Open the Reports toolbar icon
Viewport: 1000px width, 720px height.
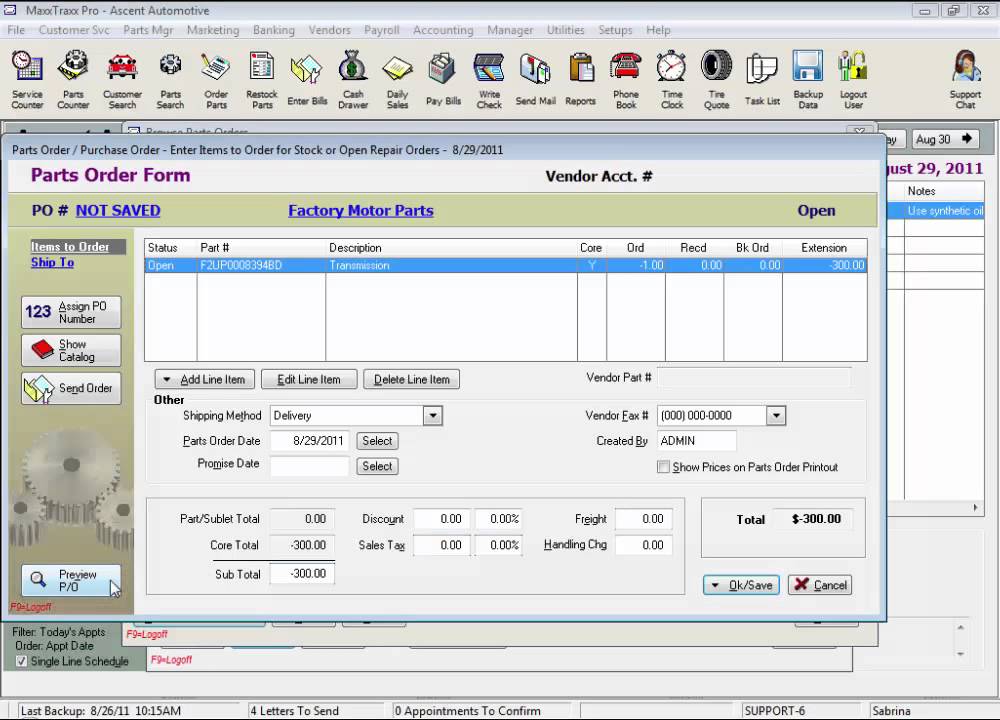(x=580, y=80)
